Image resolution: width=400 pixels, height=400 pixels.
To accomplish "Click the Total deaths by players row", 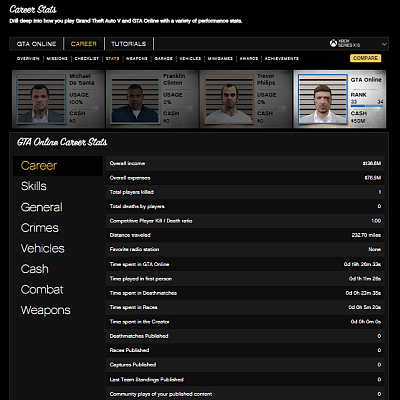I will pos(245,206).
